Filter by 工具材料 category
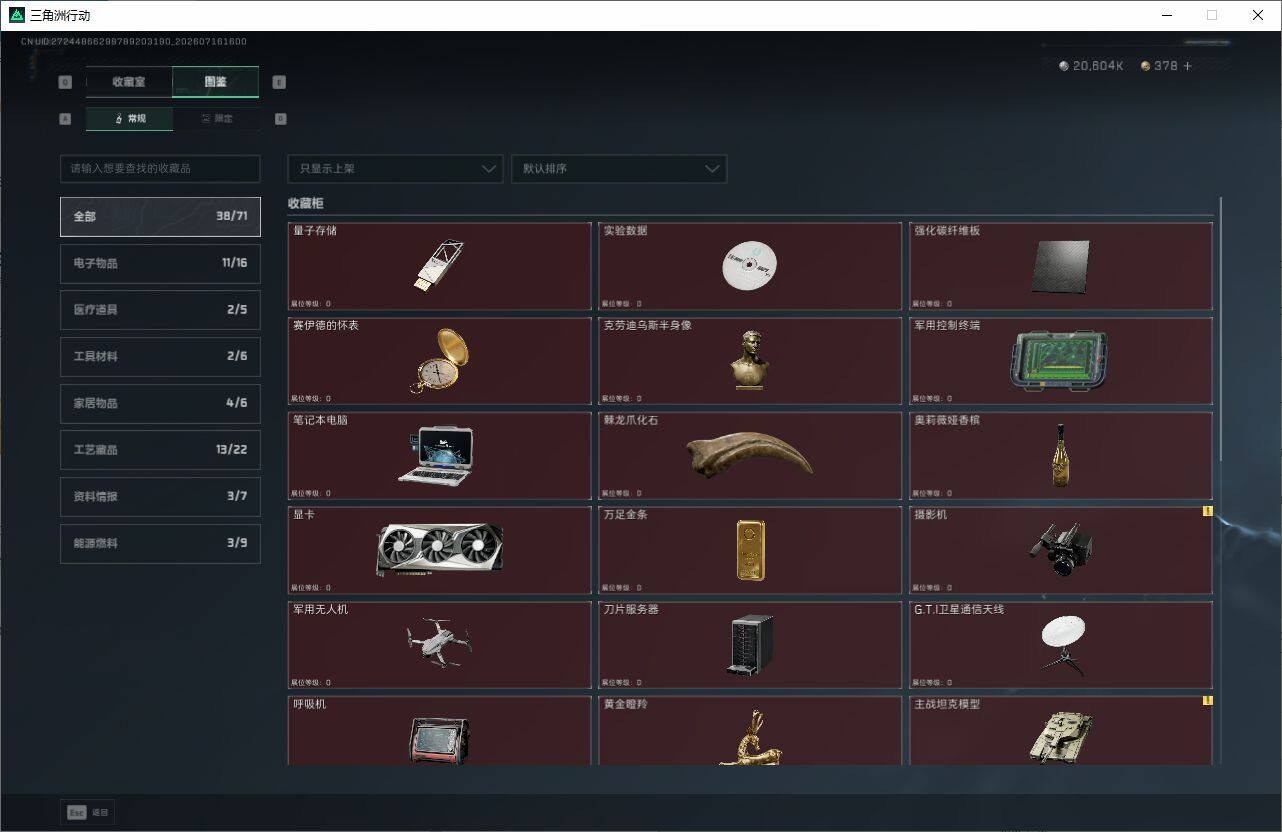The height and width of the screenshot is (832, 1282). tap(160, 356)
